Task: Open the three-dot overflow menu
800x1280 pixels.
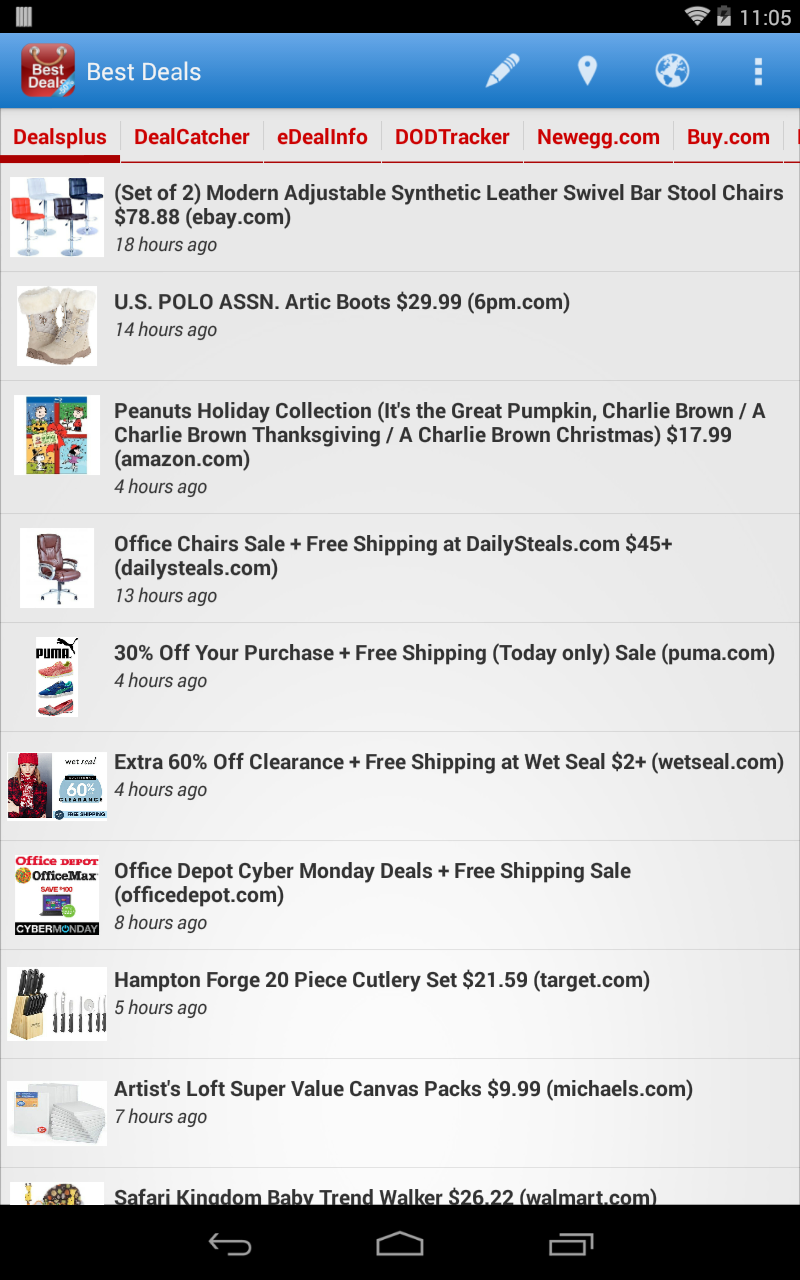Action: tap(758, 71)
